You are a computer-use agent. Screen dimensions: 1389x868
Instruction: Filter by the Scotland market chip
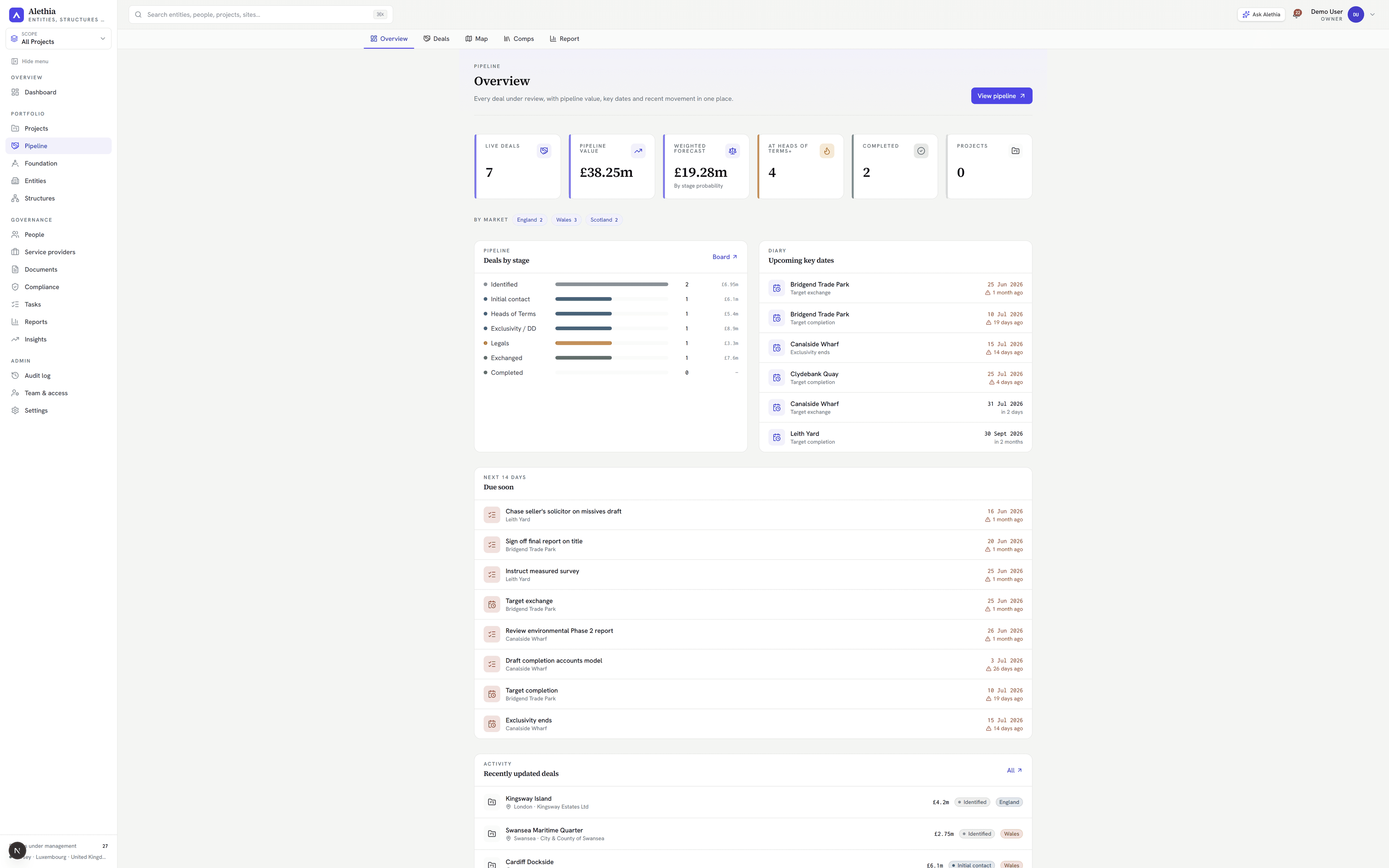pos(604,220)
